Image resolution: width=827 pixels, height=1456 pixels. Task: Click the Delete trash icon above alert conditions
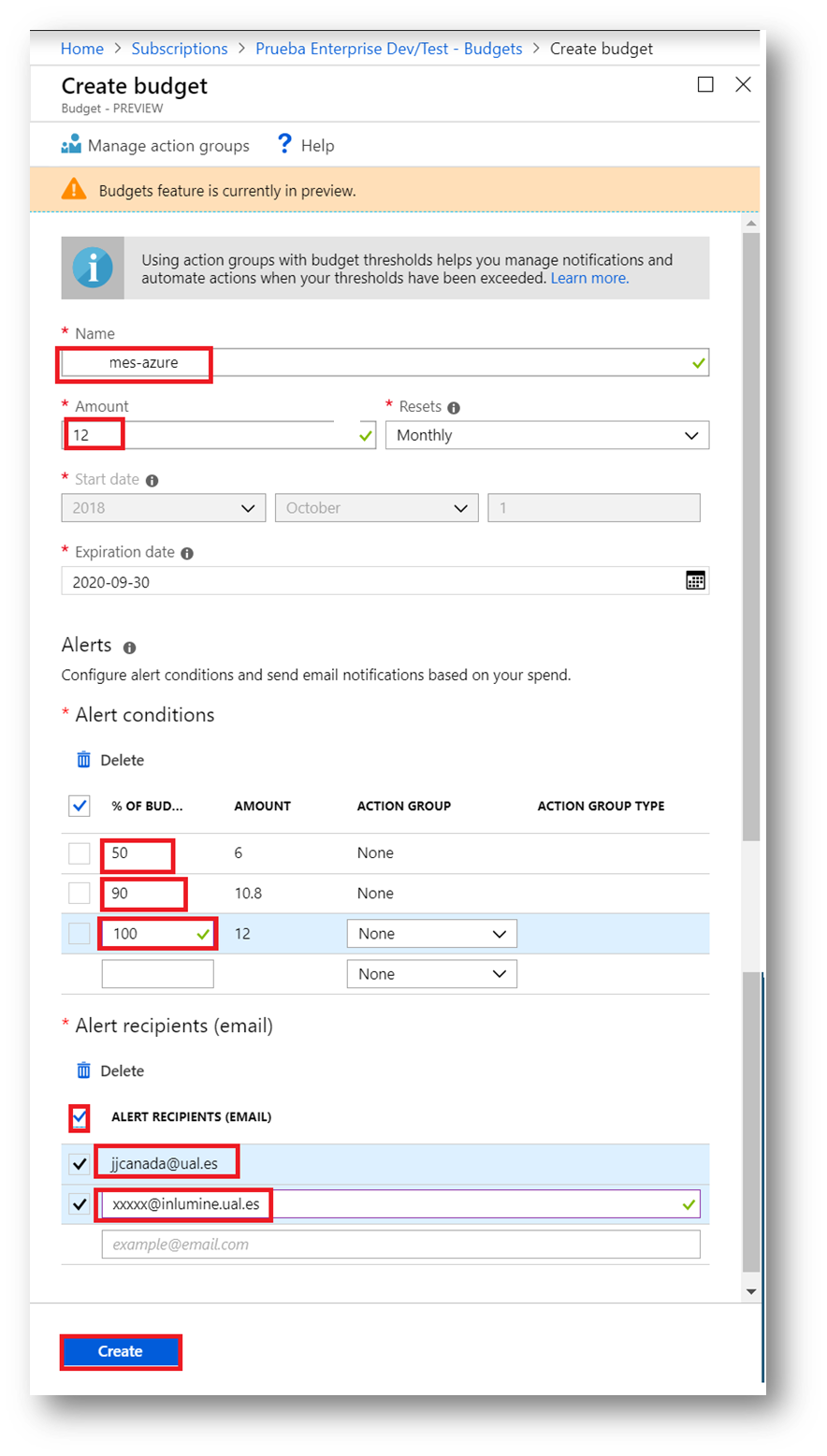(85, 759)
